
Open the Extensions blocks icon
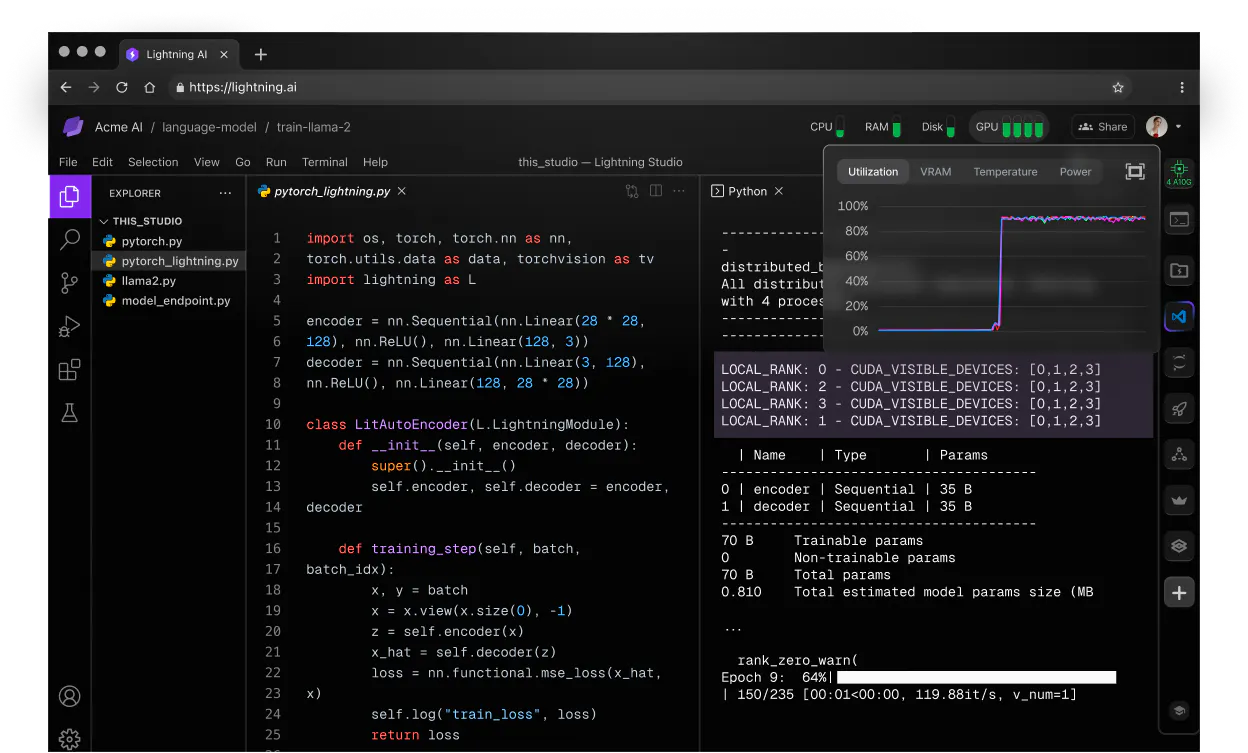pyautogui.click(x=70, y=370)
